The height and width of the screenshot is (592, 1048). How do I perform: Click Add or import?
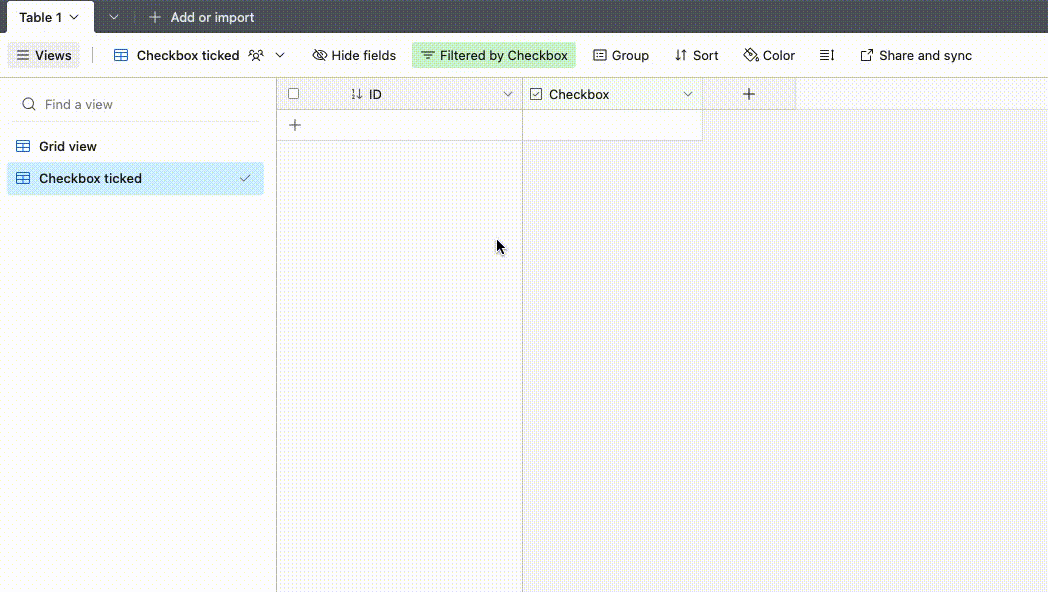click(202, 17)
